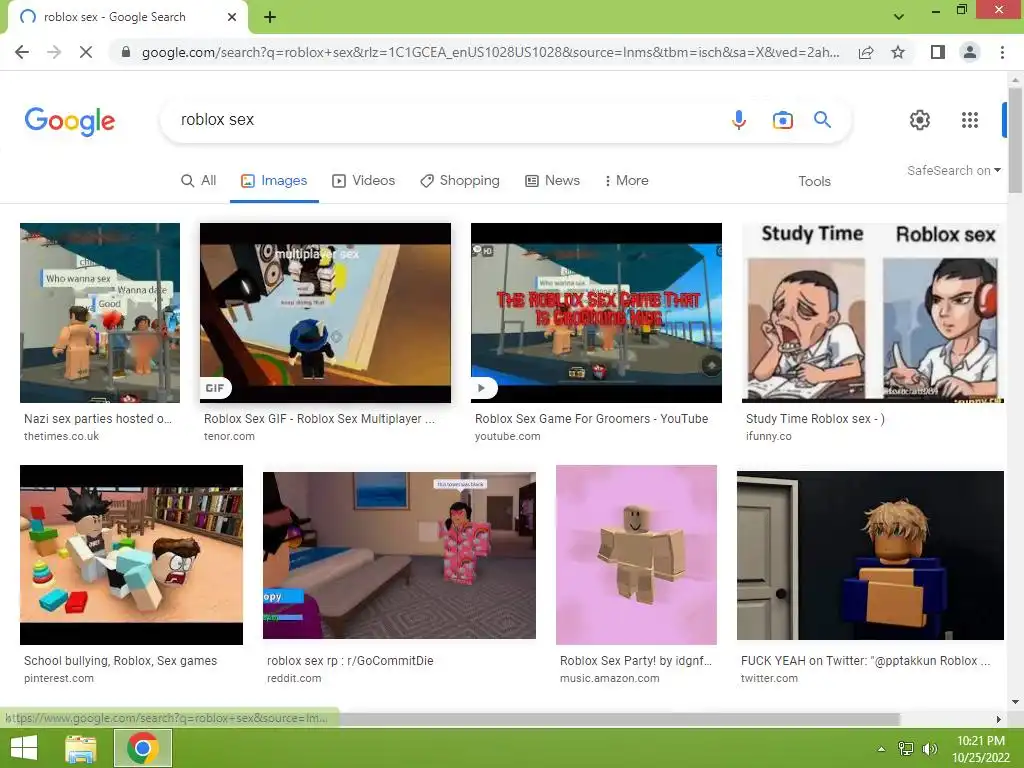Open the network status tray icon

pyautogui.click(x=906, y=749)
